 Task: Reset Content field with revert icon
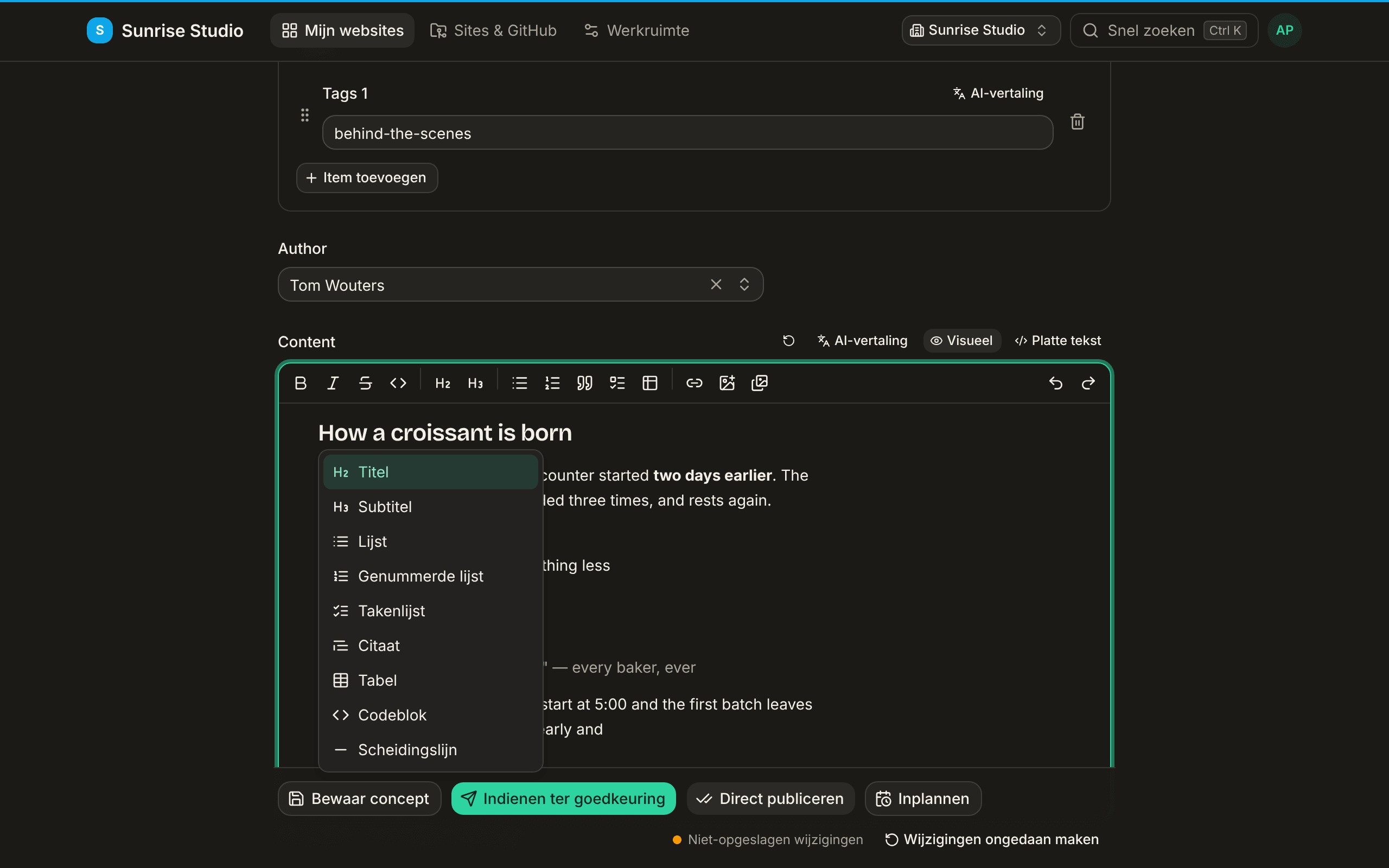[788, 341]
